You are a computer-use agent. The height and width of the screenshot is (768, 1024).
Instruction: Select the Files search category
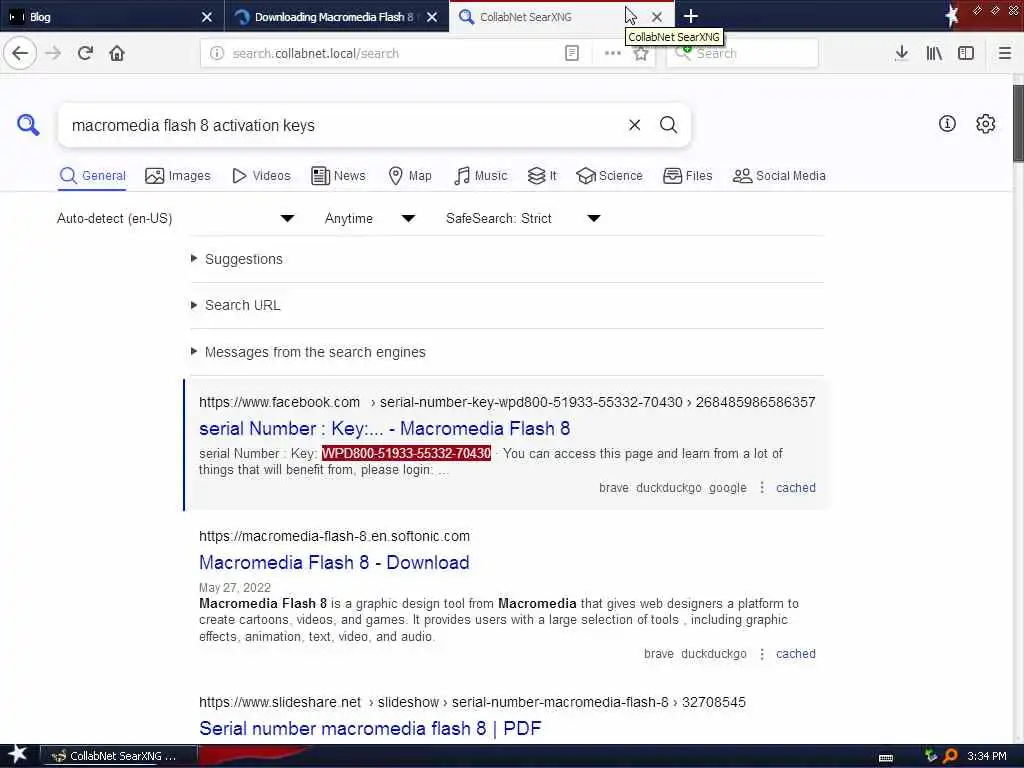688,176
